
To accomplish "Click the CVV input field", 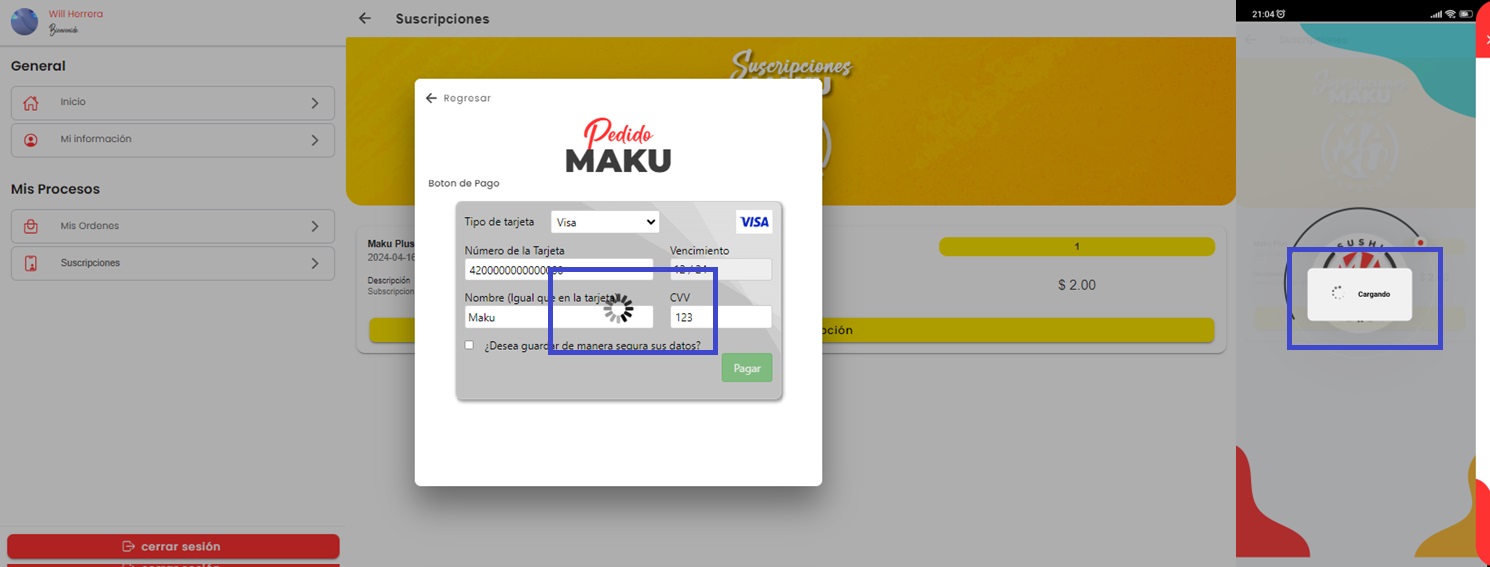I will click(720, 317).
